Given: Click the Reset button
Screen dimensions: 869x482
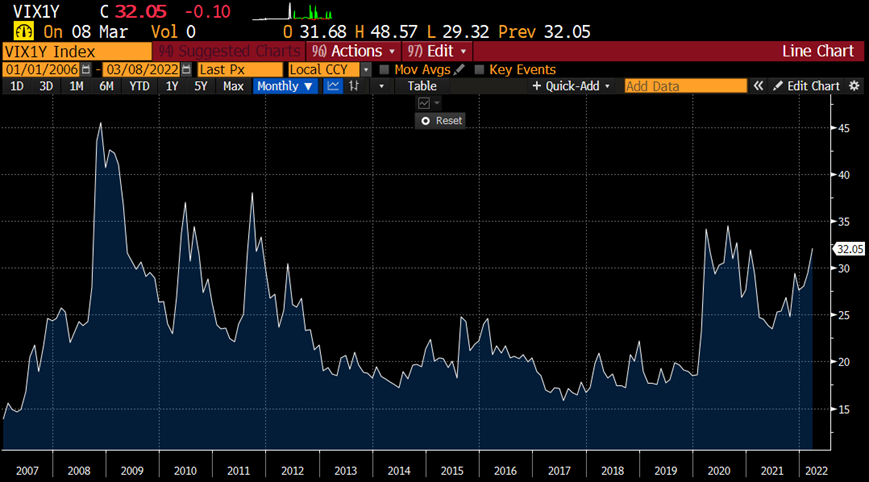Looking at the screenshot, I should click(x=441, y=120).
